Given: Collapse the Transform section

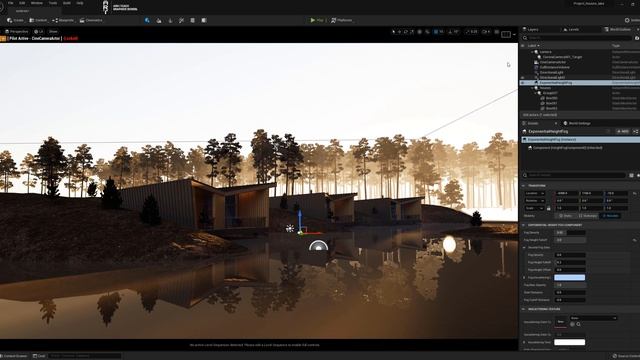Looking at the screenshot, I should point(524,186).
